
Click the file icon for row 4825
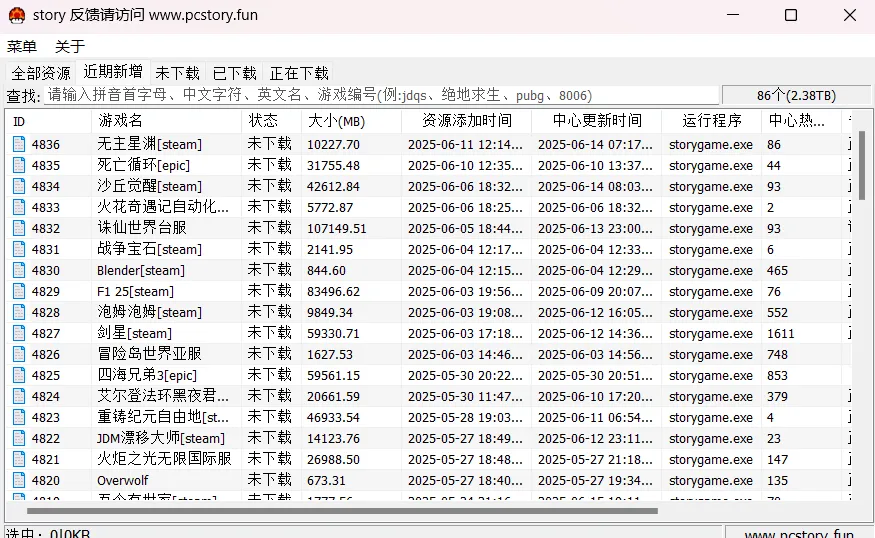(19, 376)
